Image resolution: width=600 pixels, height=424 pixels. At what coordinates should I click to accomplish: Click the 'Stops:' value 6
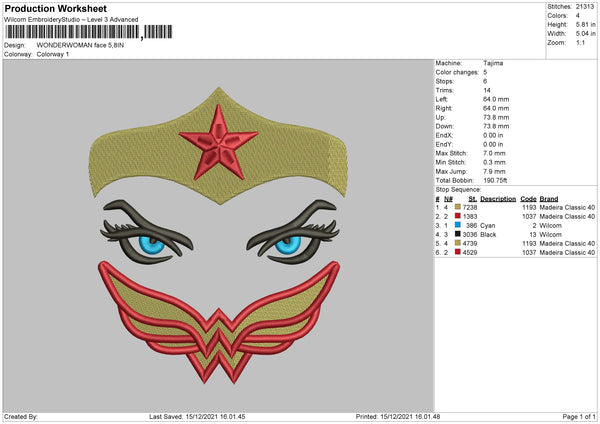pyautogui.click(x=485, y=81)
